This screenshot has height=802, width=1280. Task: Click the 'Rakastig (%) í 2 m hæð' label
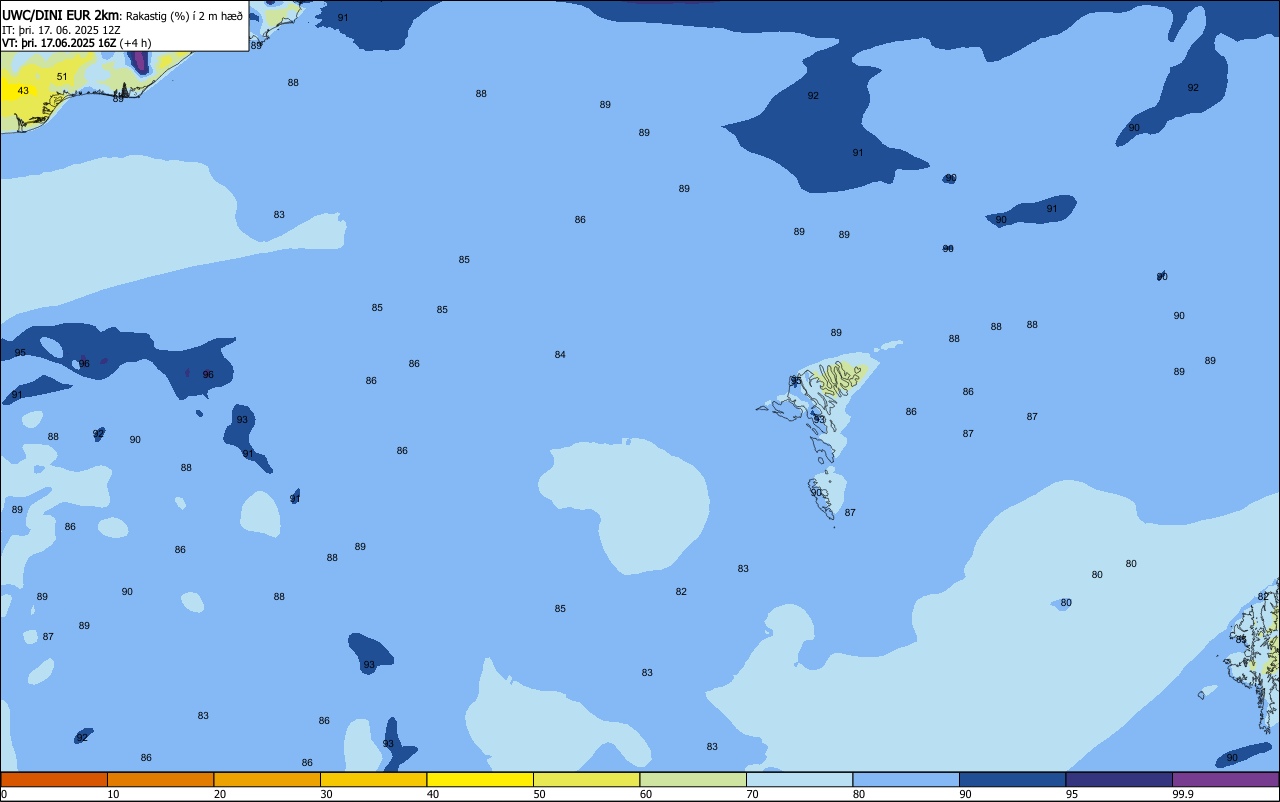(184, 16)
